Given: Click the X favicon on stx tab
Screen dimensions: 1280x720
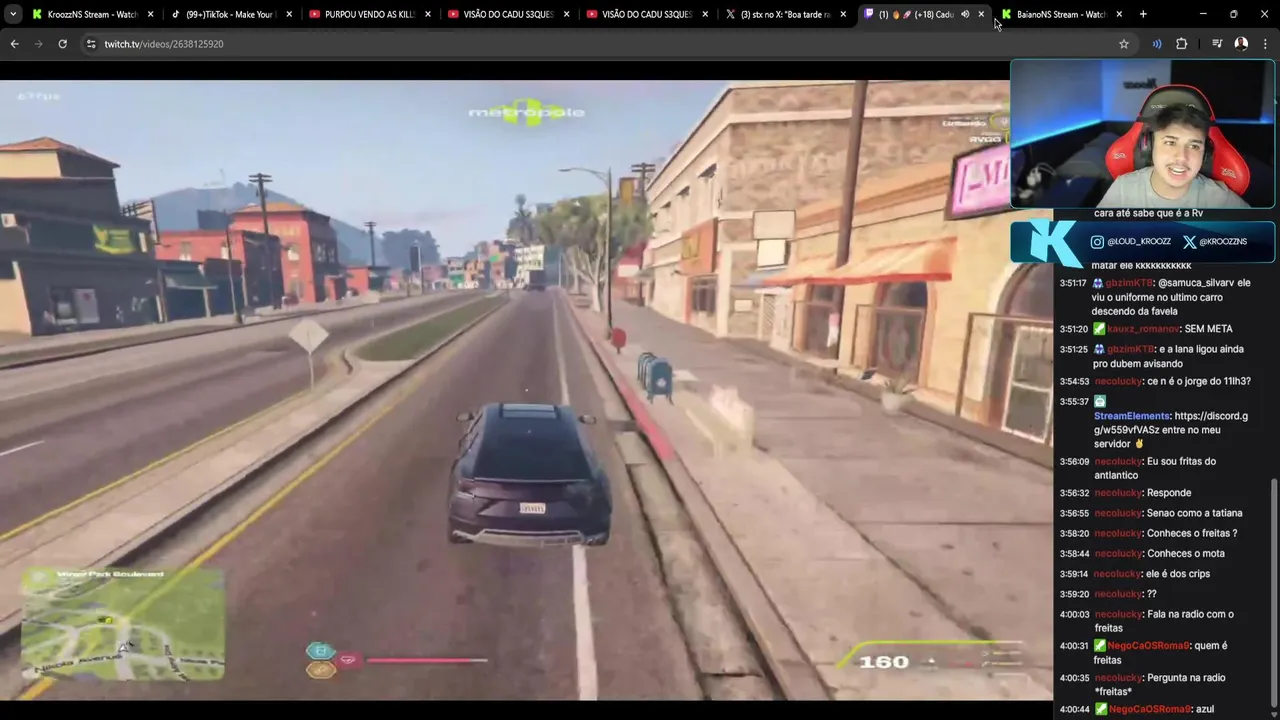Looking at the screenshot, I should pos(730,14).
